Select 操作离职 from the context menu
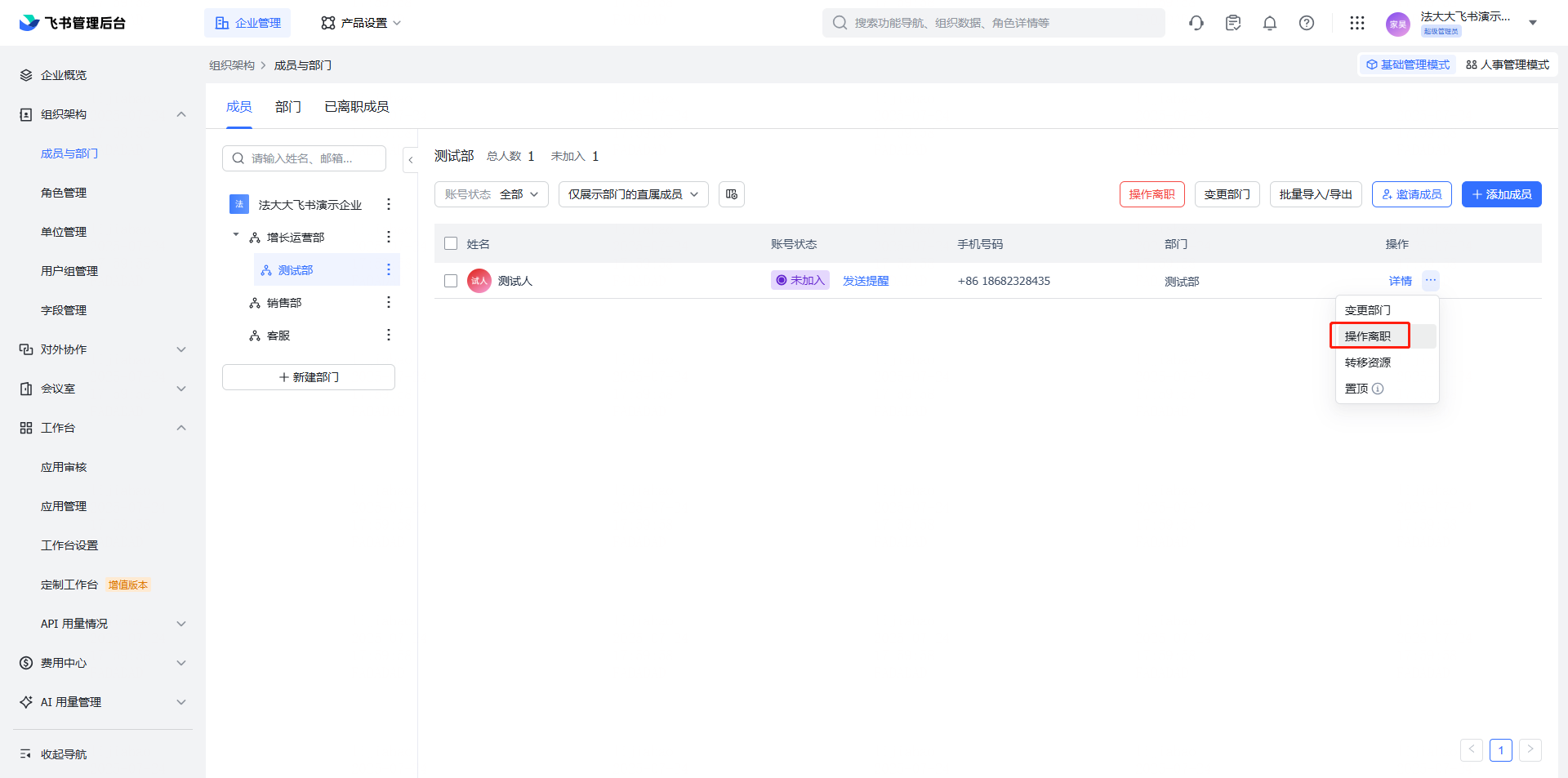1568x778 pixels. (1368, 336)
